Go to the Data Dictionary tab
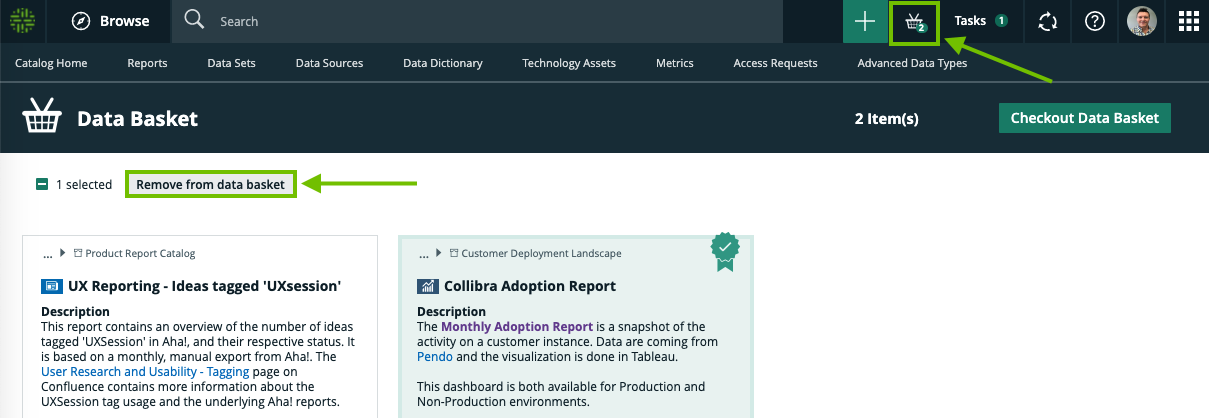 (442, 63)
